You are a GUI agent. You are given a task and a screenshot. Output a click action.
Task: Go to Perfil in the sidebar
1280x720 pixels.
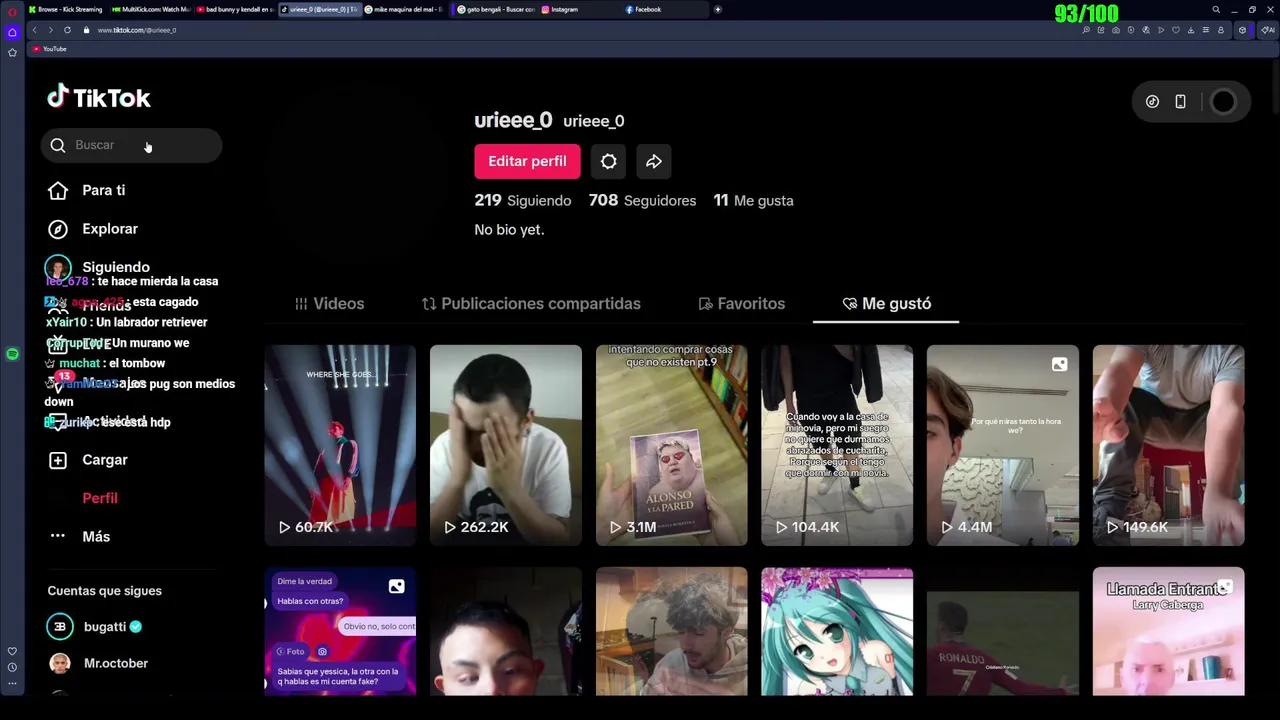pyautogui.click(x=100, y=498)
